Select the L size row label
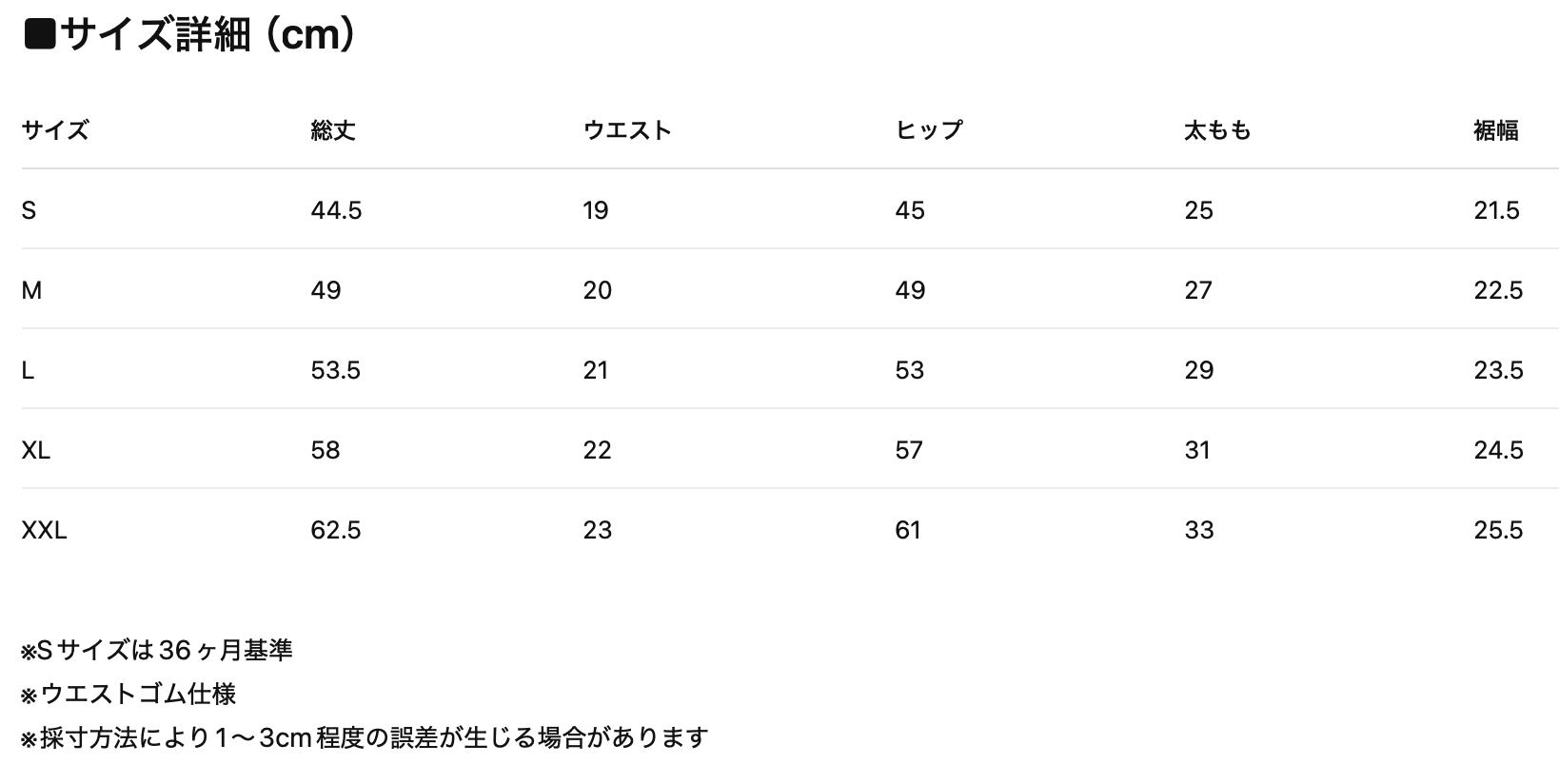The image size is (1559, 784). click(28, 370)
